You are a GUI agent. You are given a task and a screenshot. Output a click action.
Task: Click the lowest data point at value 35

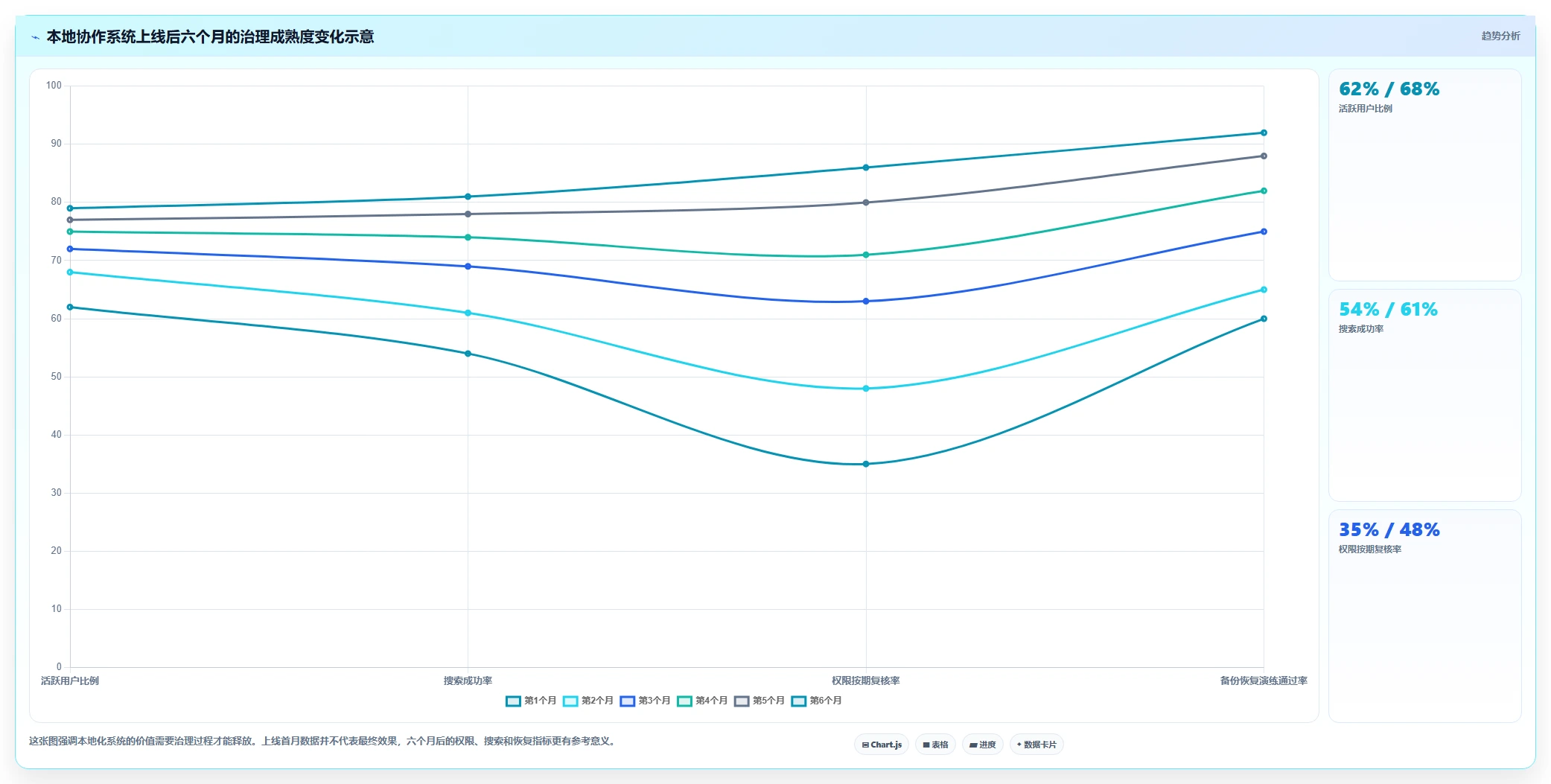(865, 464)
